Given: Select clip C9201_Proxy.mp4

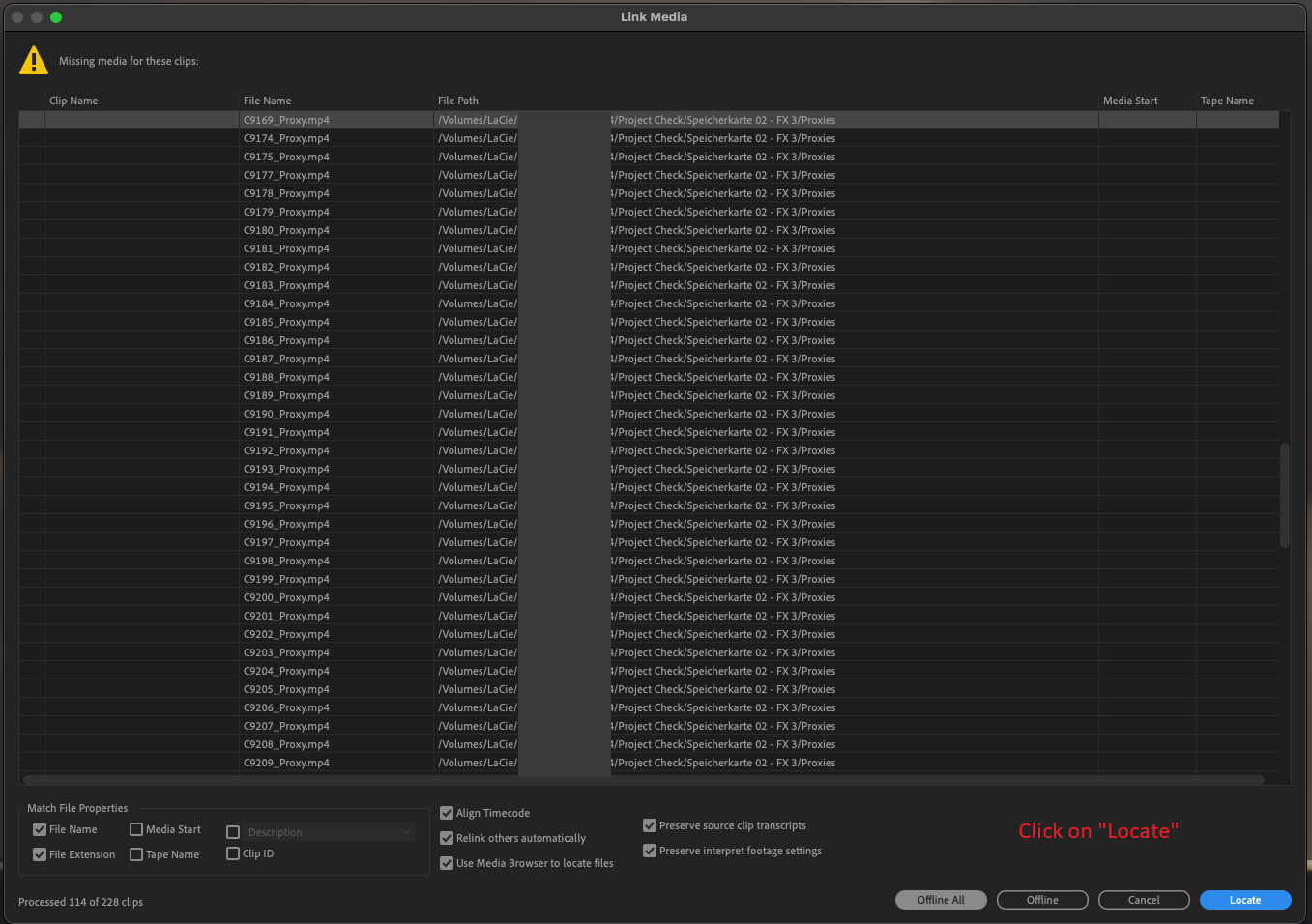Looking at the screenshot, I should point(649,616).
